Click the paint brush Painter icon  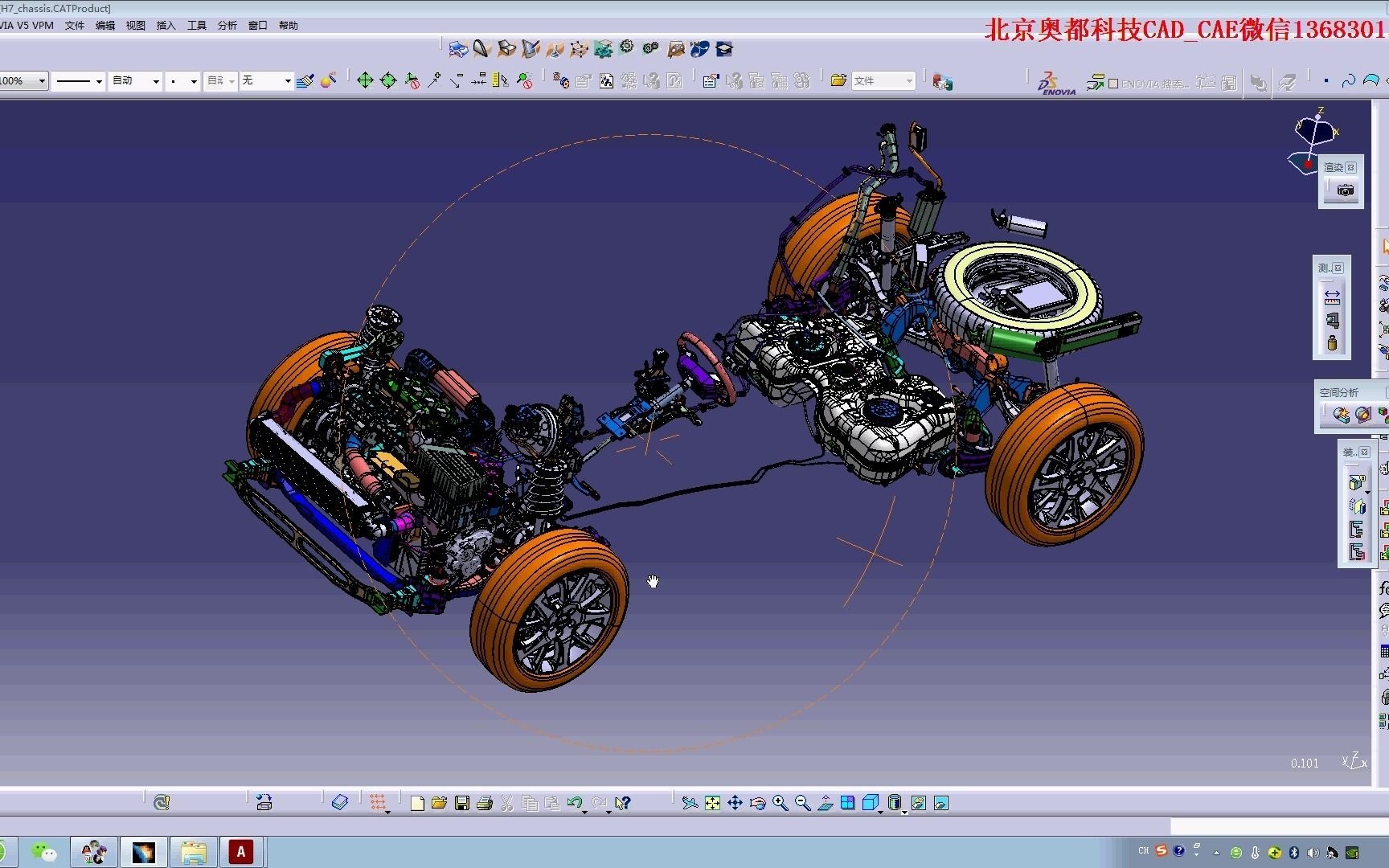click(x=305, y=80)
